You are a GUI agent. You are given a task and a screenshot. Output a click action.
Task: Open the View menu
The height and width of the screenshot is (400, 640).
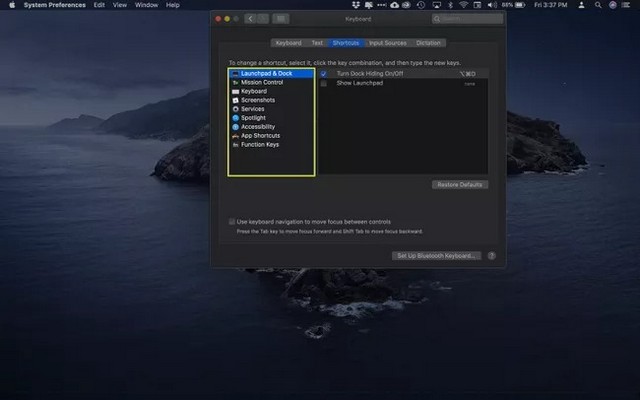point(120,5)
